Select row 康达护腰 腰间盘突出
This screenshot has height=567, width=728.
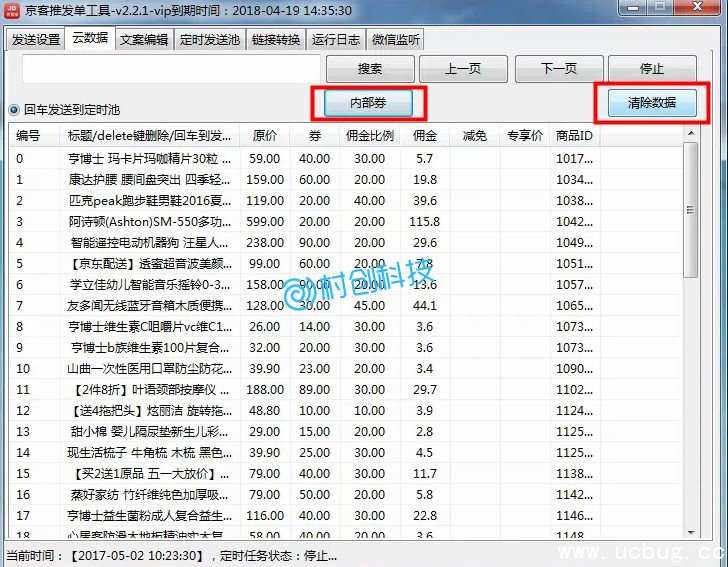(346, 180)
